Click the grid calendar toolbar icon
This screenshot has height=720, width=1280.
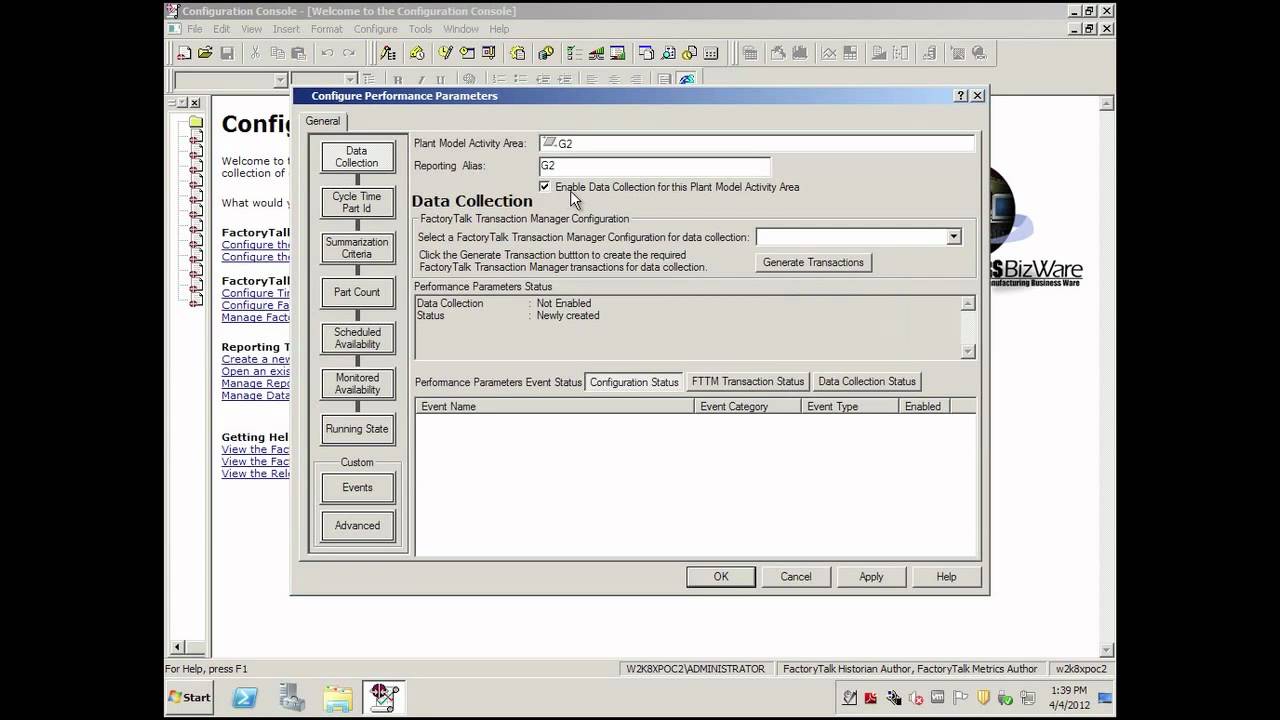[x=750, y=53]
